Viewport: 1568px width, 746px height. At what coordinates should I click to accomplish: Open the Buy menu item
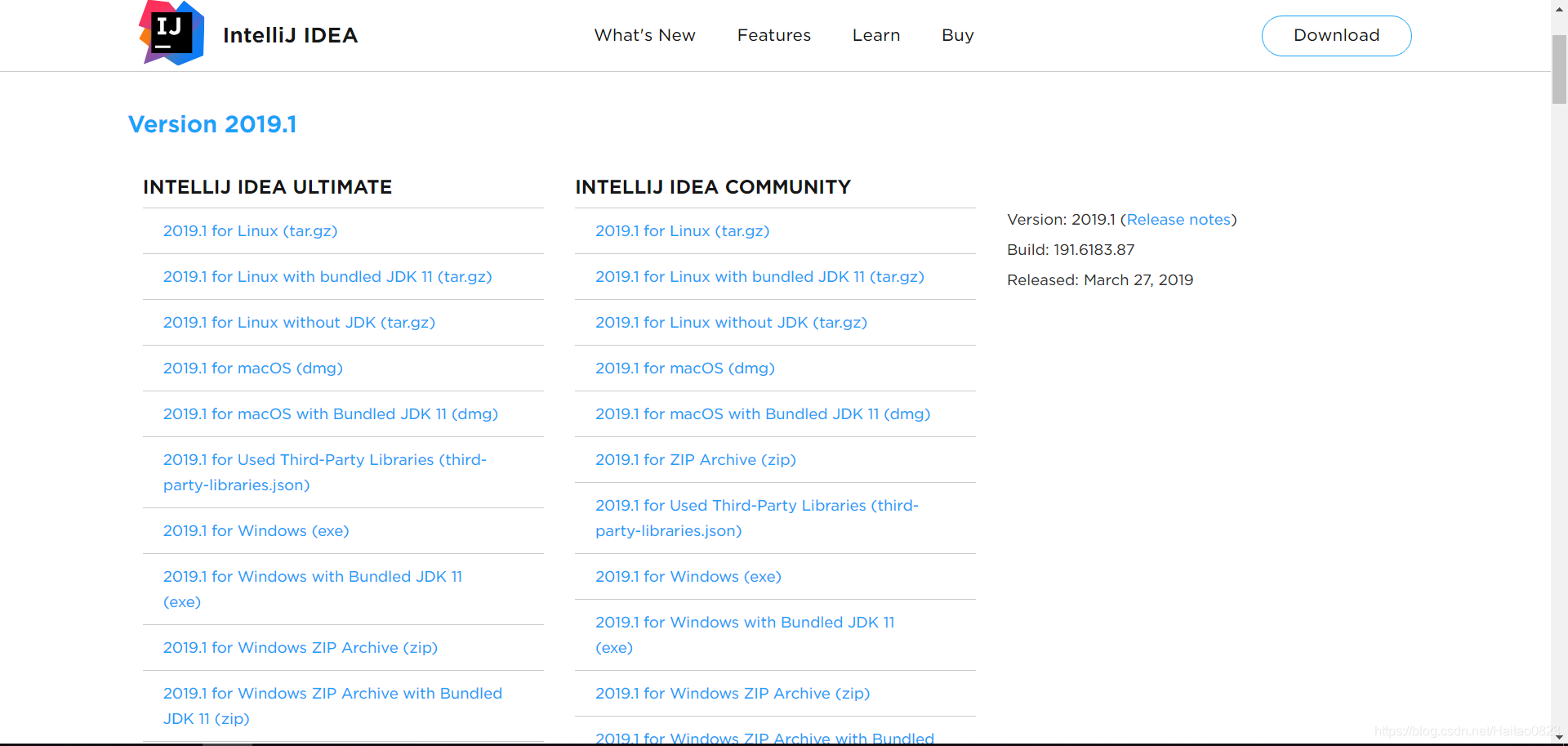(x=957, y=35)
